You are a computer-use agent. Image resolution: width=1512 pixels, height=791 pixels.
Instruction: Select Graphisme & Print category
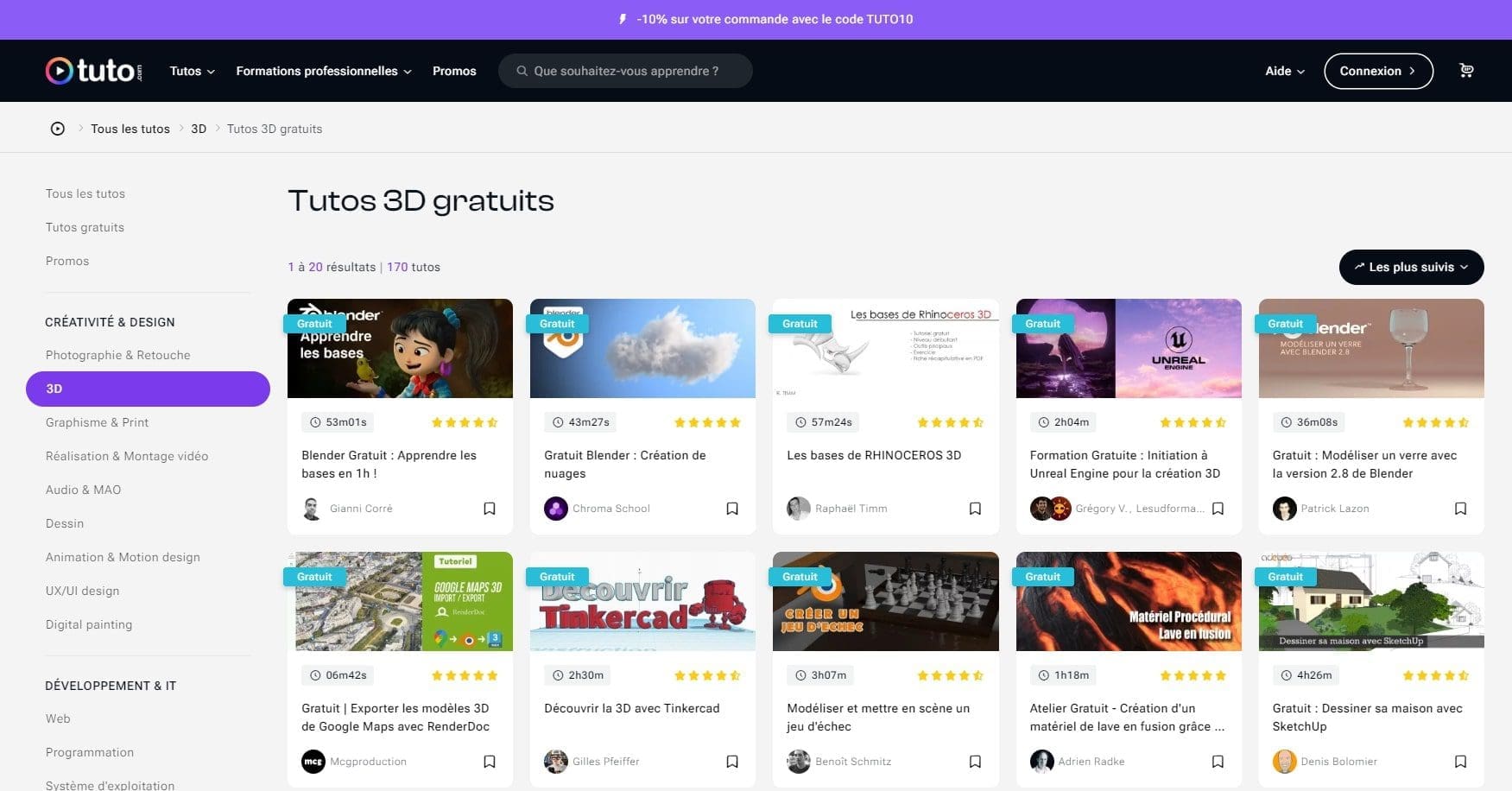coord(97,422)
